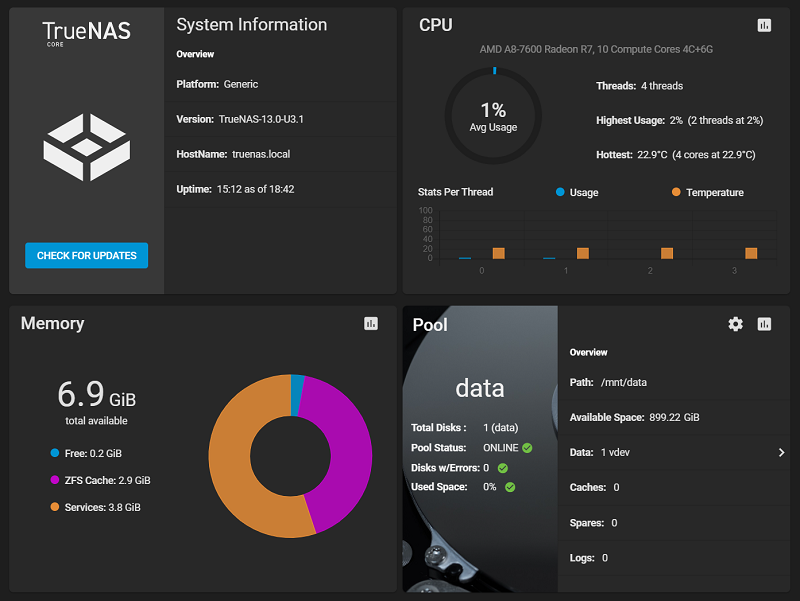The height and width of the screenshot is (601, 800).
Task: Toggle the Usage legend in CPU chart
Action: tap(576, 192)
